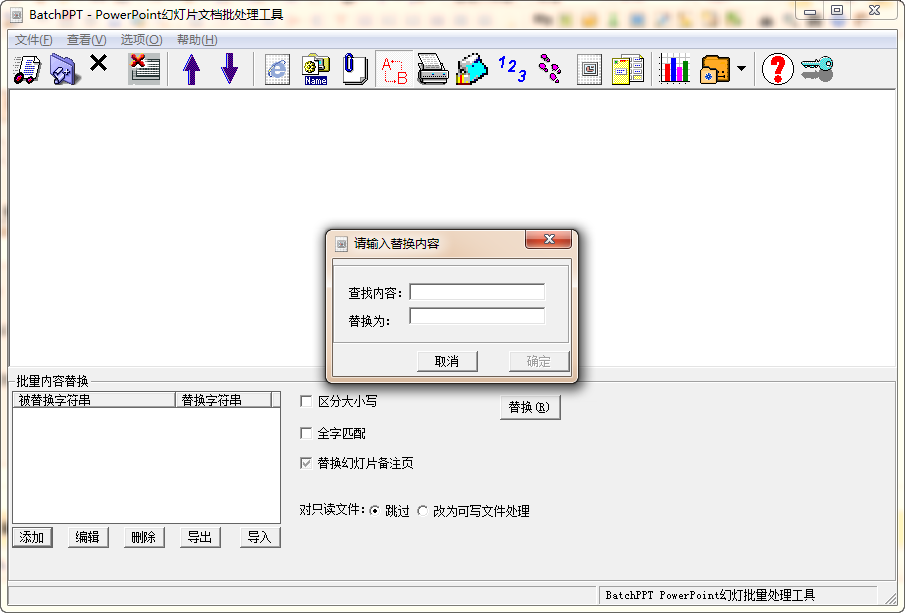Click the orange folder settings icon
This screenshot has height=613, width=905.
click(715, 69)
